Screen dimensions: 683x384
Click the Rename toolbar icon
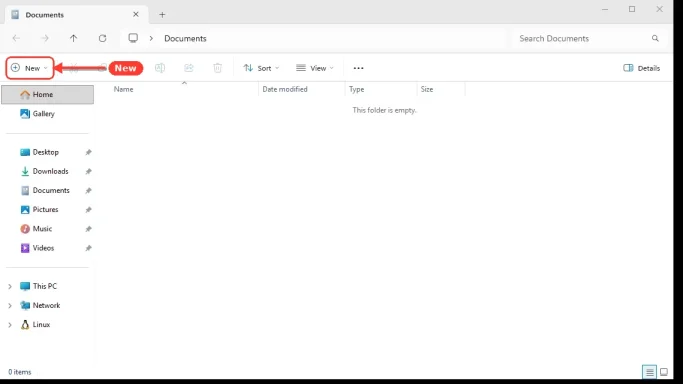(x=160, y=68)
